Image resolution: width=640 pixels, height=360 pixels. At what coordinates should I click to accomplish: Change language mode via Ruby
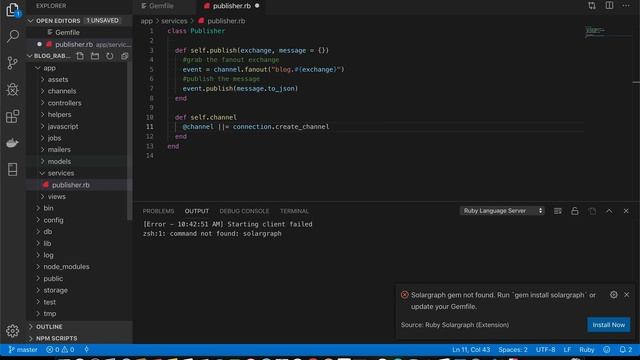point(587,350)
